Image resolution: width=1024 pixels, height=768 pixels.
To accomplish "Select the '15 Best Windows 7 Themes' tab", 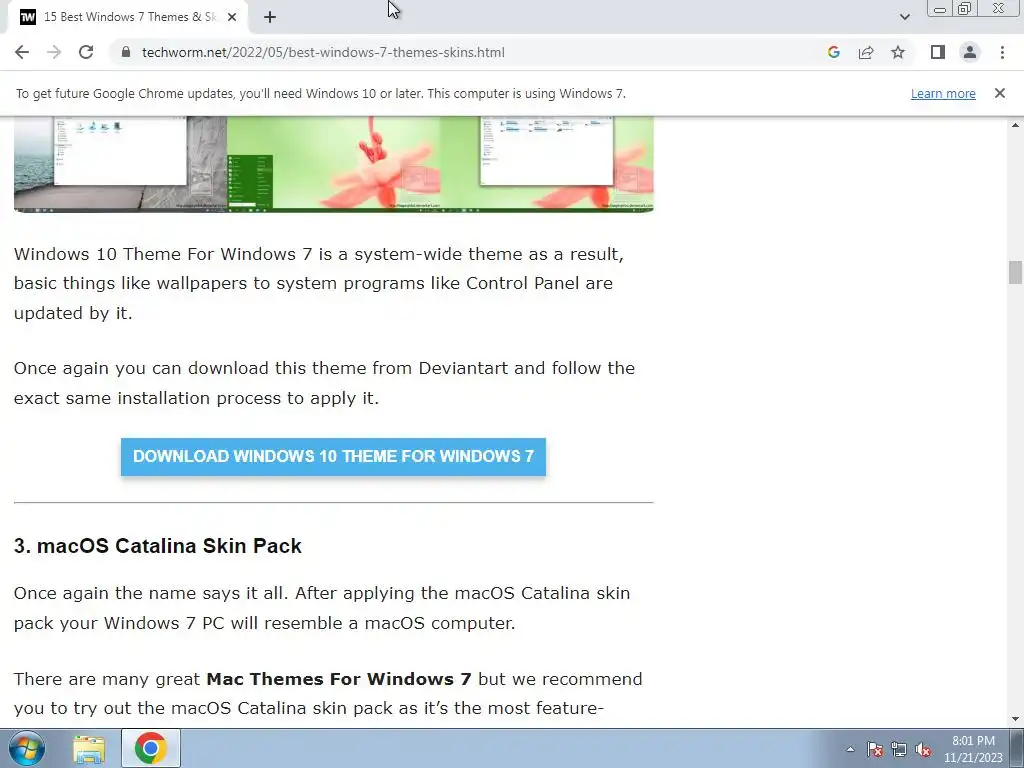I will click(x=129, y=17).
